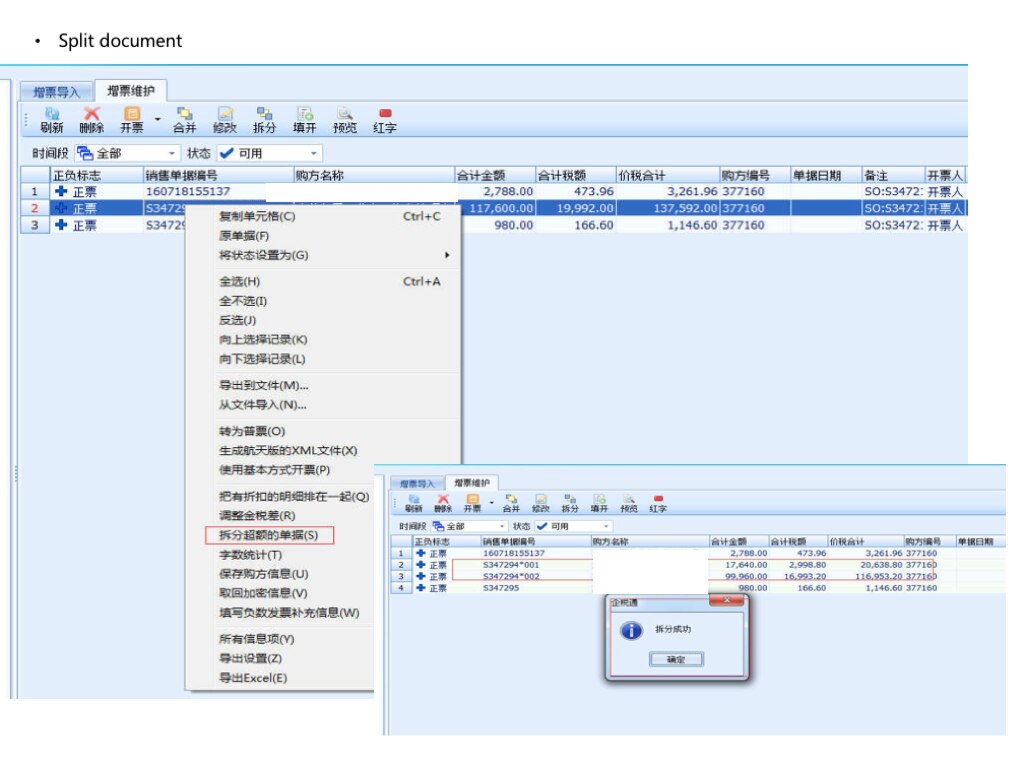The image size is (1024, 768).
Task: Click the 红字 red icon in upper toolbar
Action: click(x=385, y=120)
